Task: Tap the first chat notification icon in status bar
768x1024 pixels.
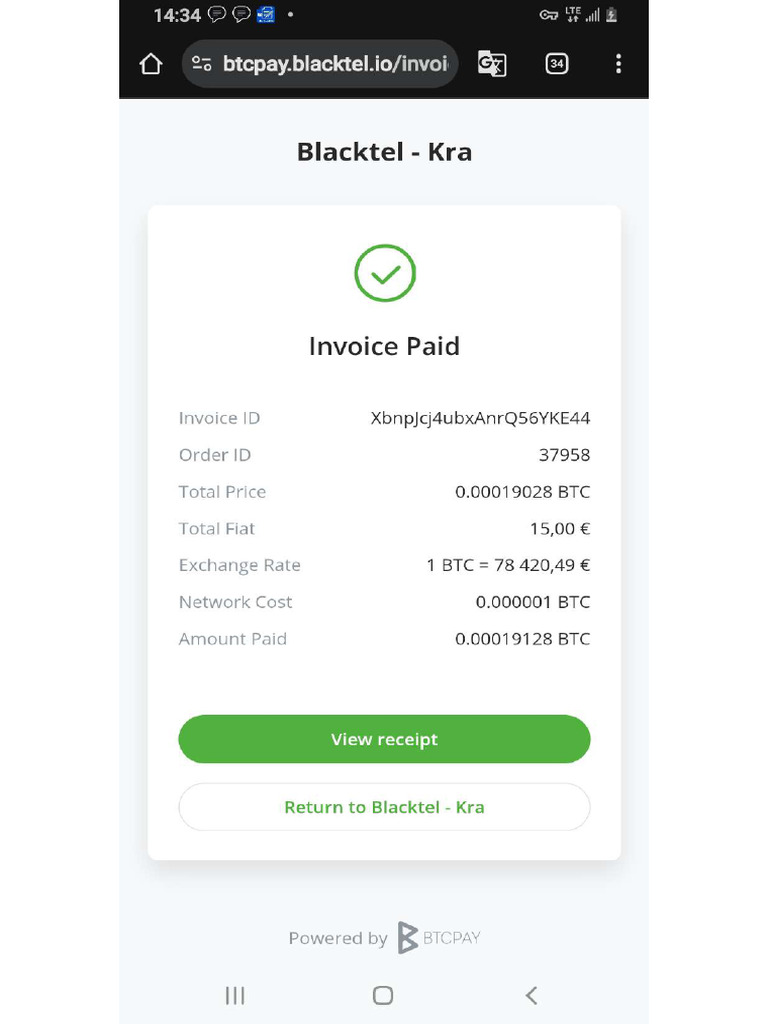Action: click(216, 15)
